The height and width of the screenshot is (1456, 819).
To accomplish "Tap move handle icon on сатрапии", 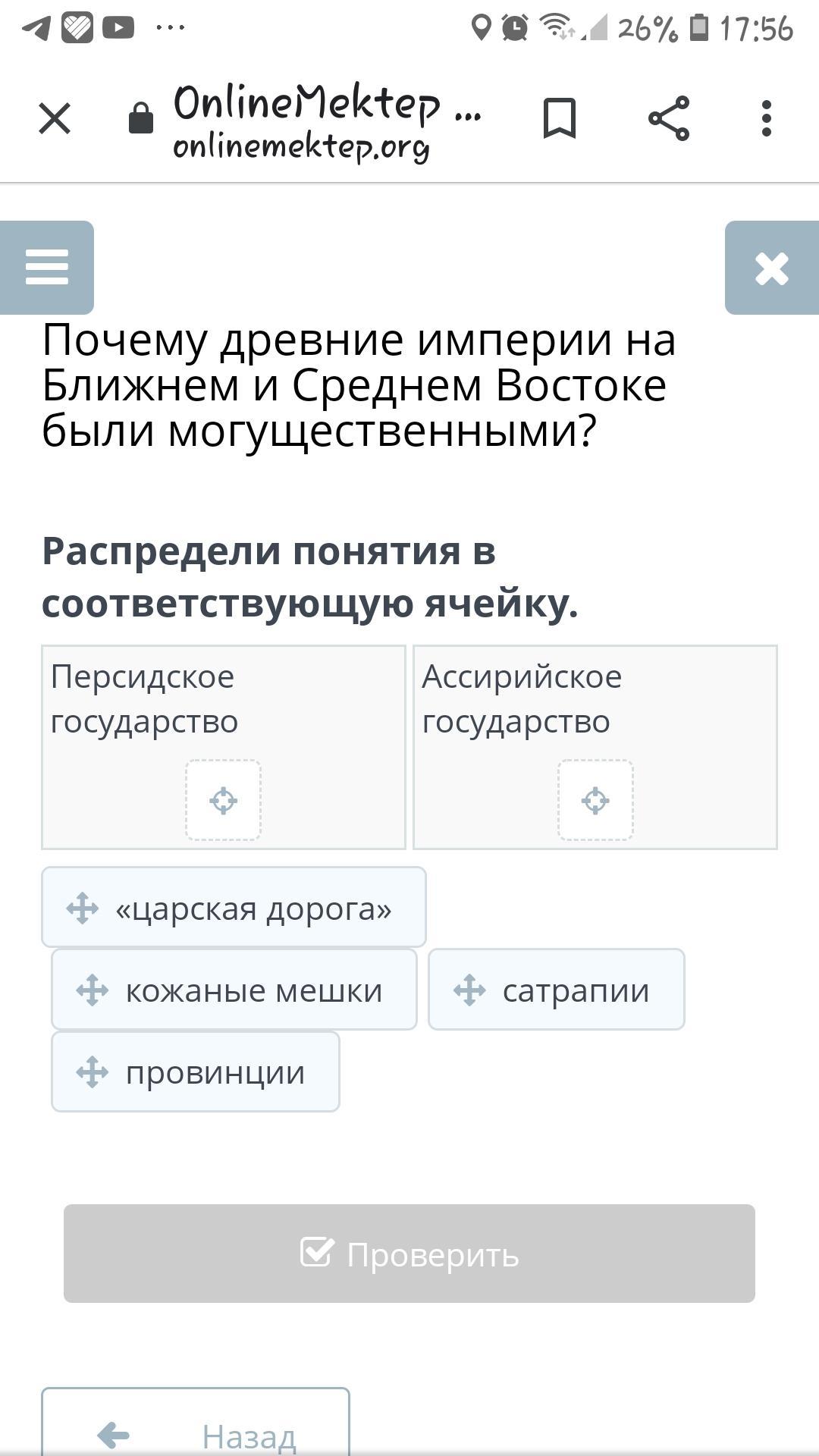I will [469, 990].
